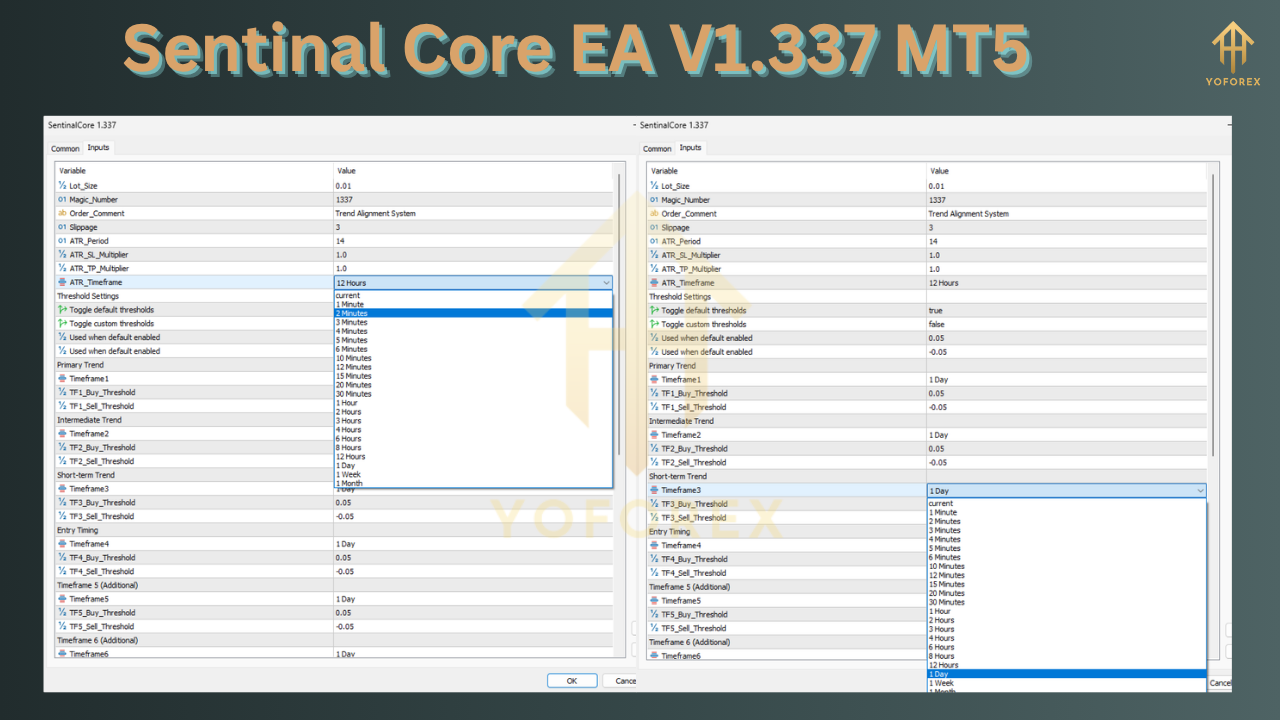Switch to the Common tab

tap(64, 147)
